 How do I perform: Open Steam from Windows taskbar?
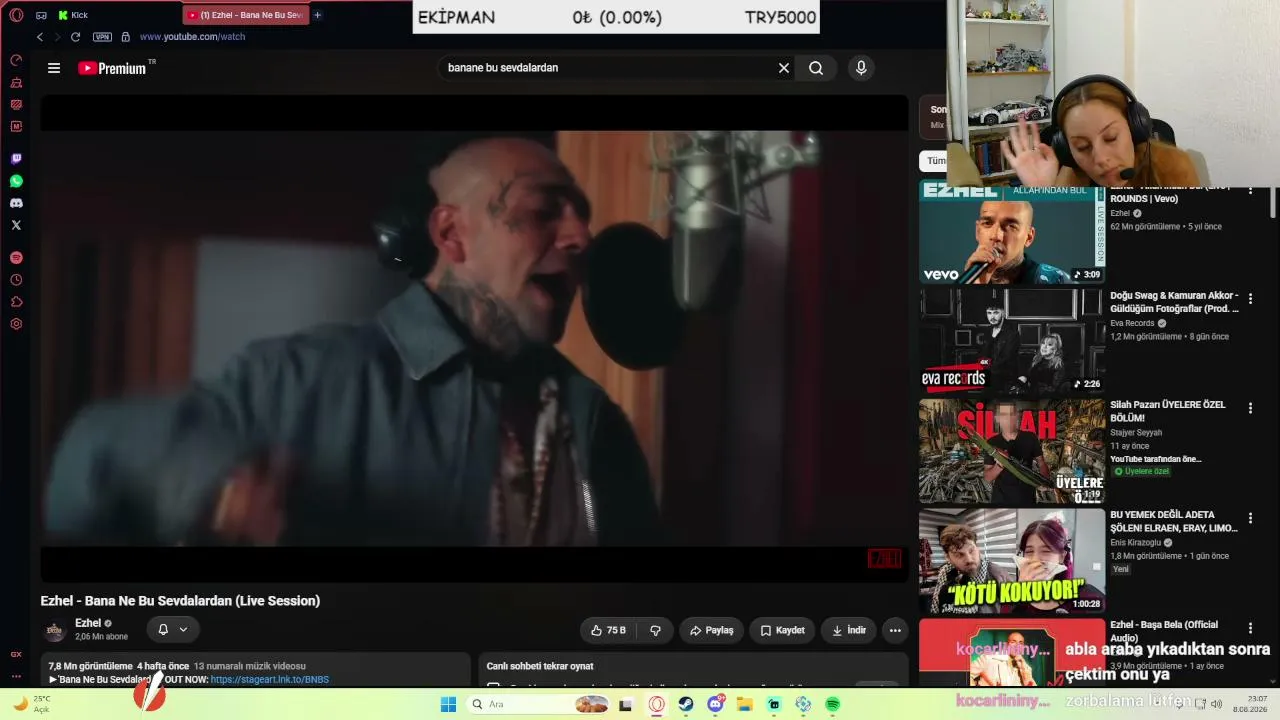(x=686, y=704)
